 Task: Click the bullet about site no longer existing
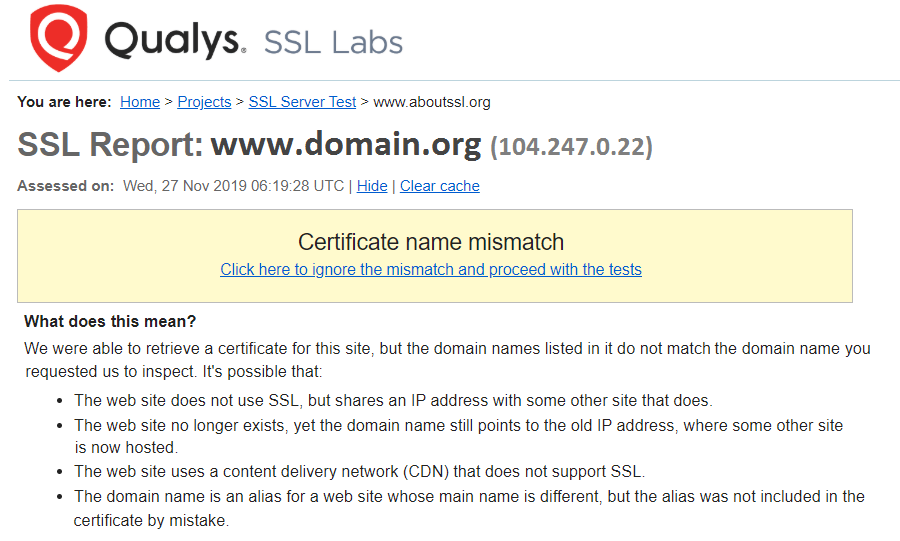tap(459, 436)
